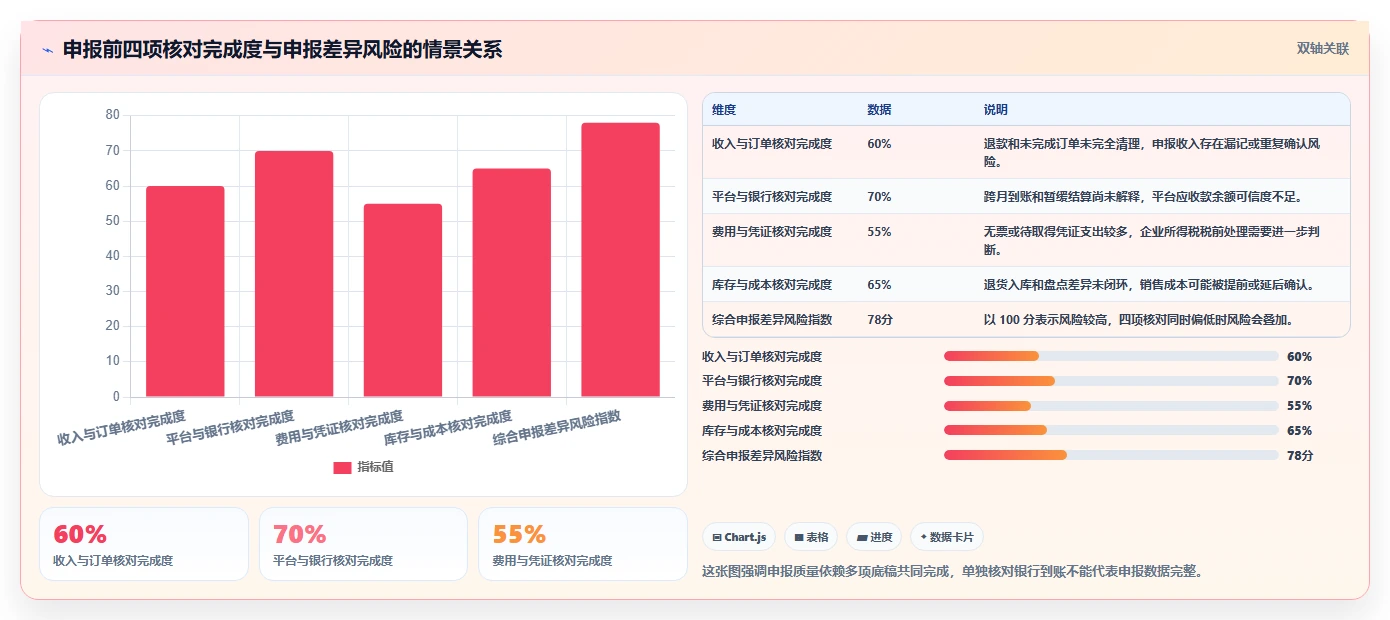Open the 55% 费用与凭证核对完成度 data card

coord(583,544)
